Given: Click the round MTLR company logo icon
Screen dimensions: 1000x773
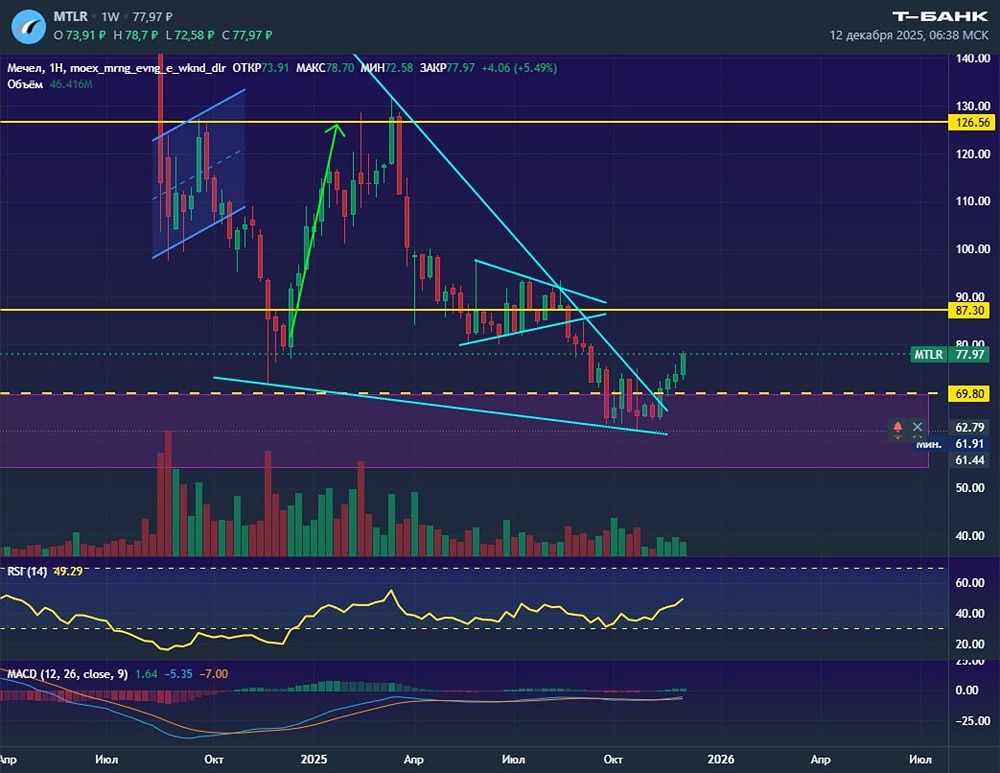Looking at the screenshot, I should 29,27.
